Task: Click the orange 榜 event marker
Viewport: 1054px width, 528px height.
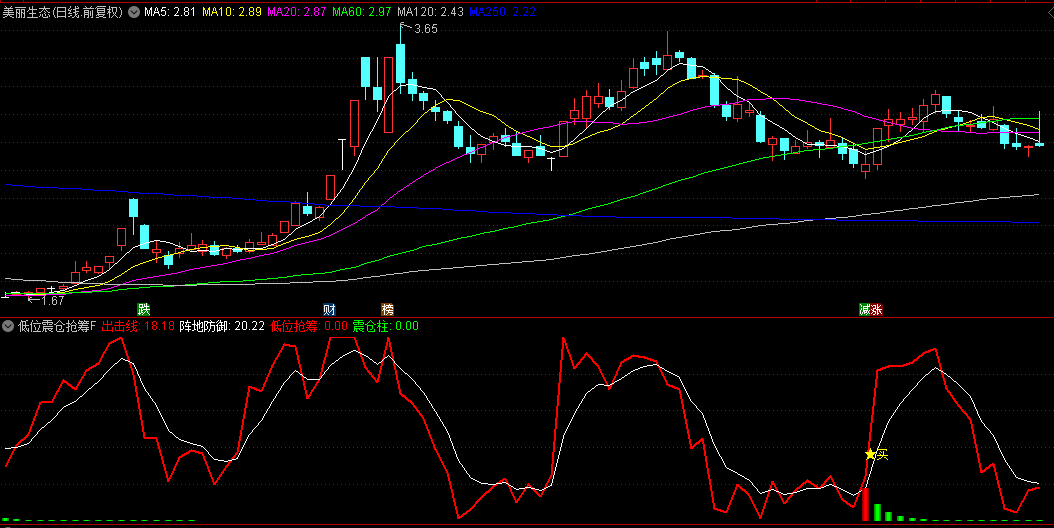Action: point(387,309)
